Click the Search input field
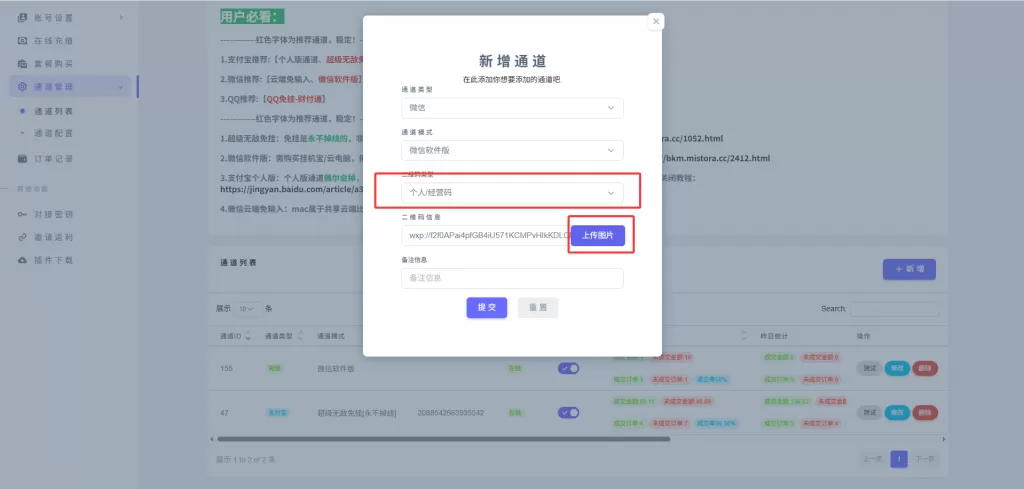This screenshot has height=489, width=1024. click(895, 308)
